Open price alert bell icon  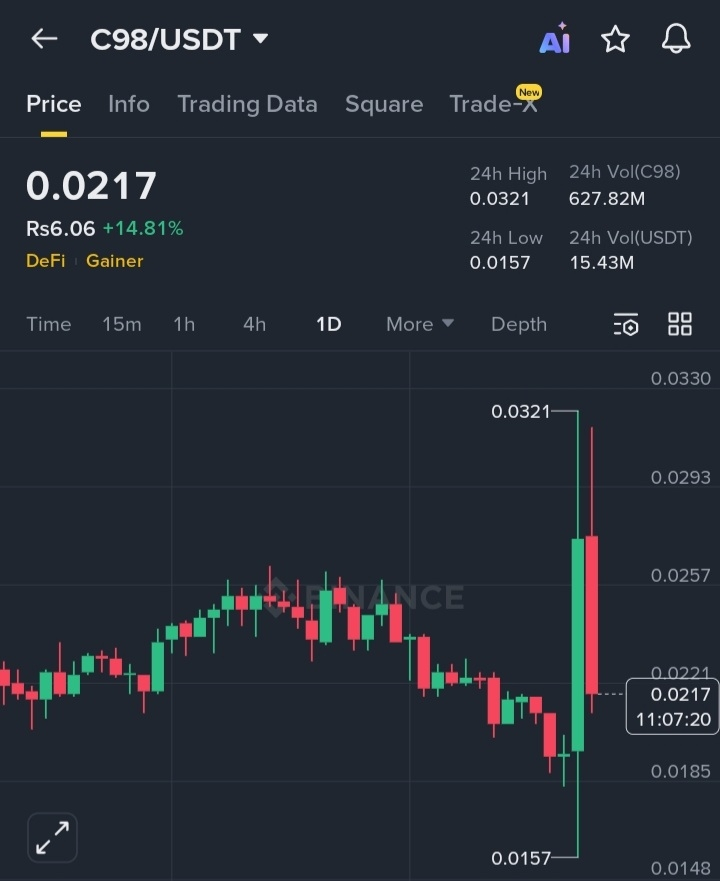tap(677, 40)
